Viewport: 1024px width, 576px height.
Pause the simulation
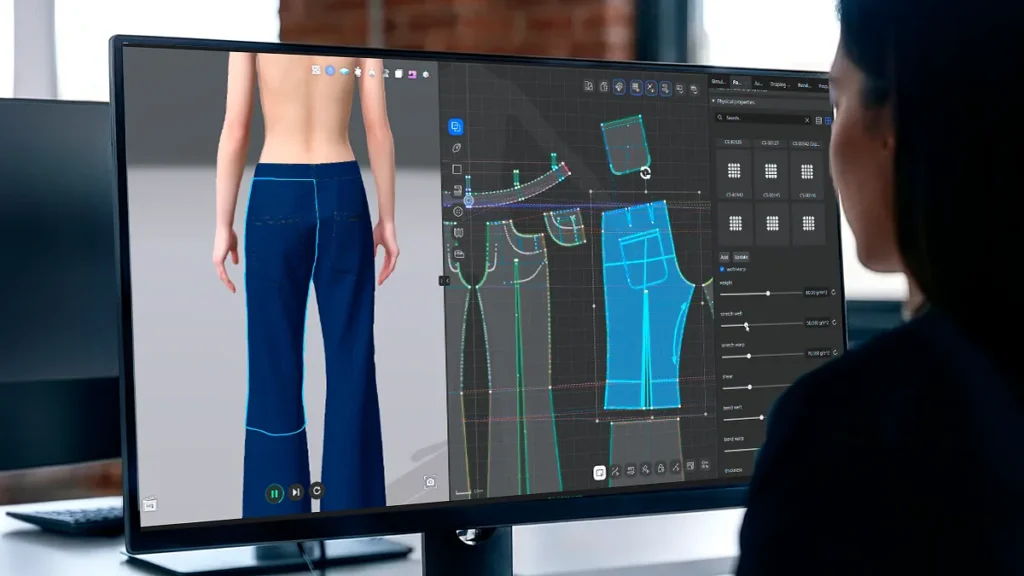(x=274, y=493)
